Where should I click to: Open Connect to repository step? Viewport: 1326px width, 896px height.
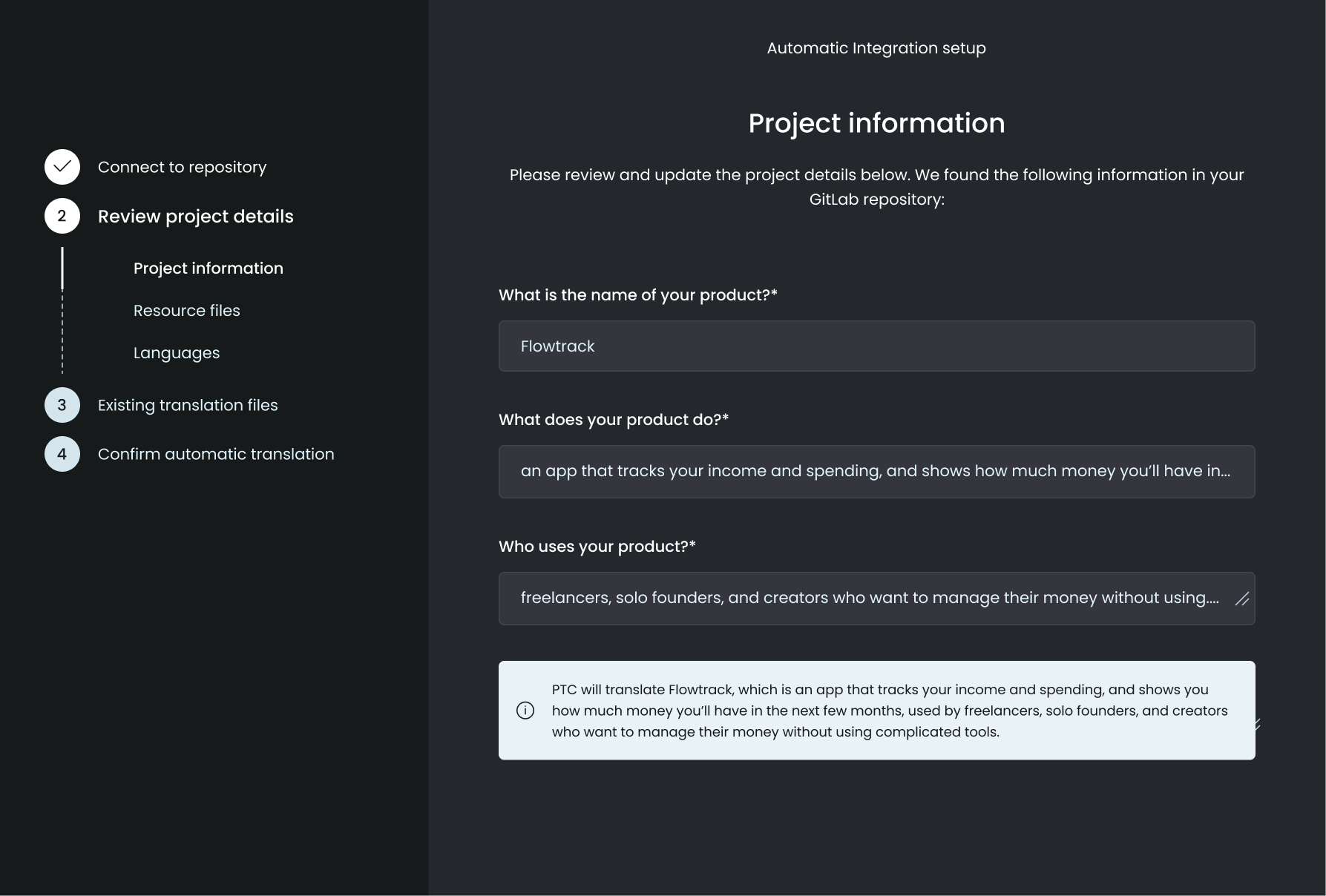[182, 167]
